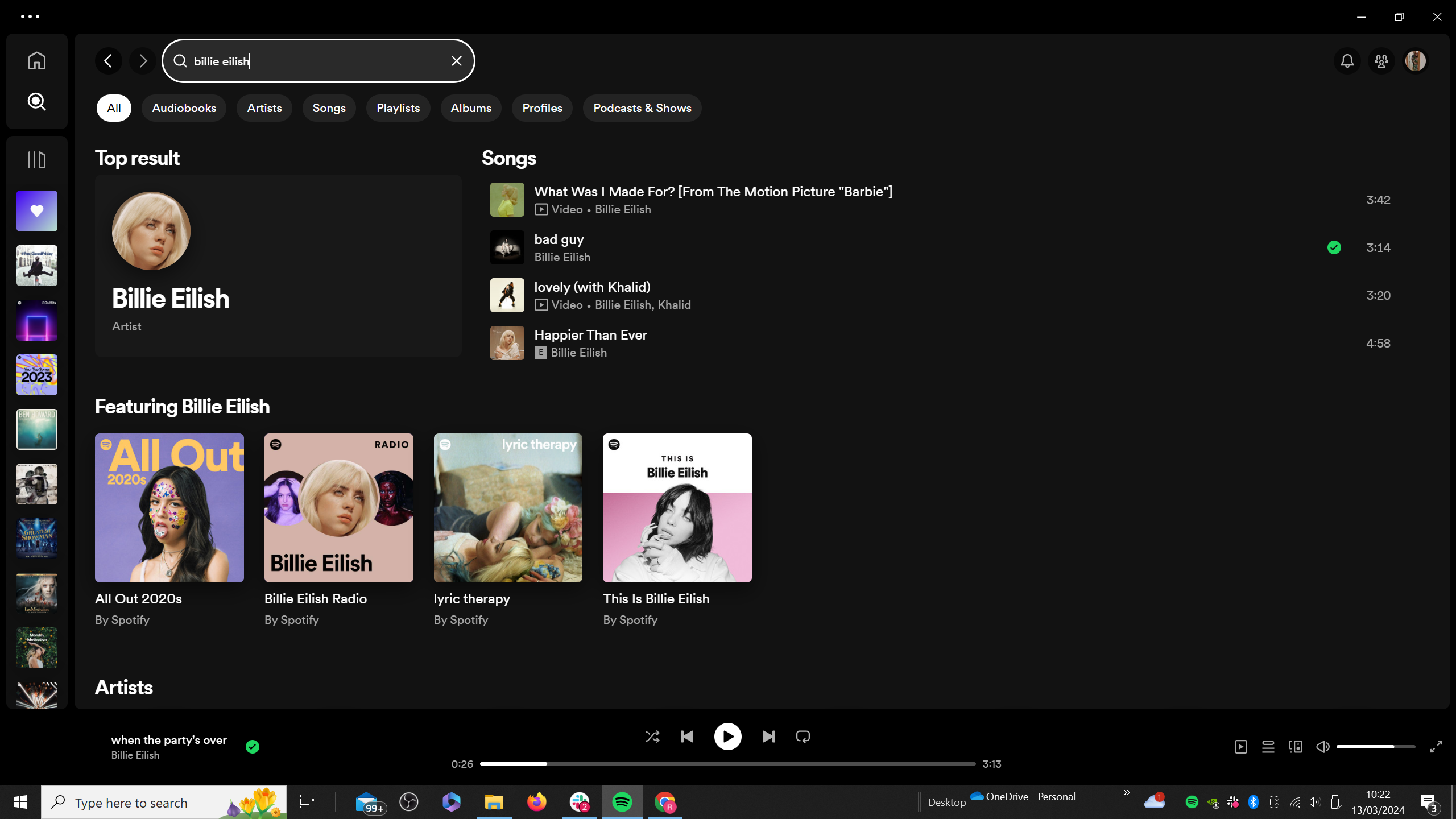Mute the volume speaker icon

(1323, 747)
